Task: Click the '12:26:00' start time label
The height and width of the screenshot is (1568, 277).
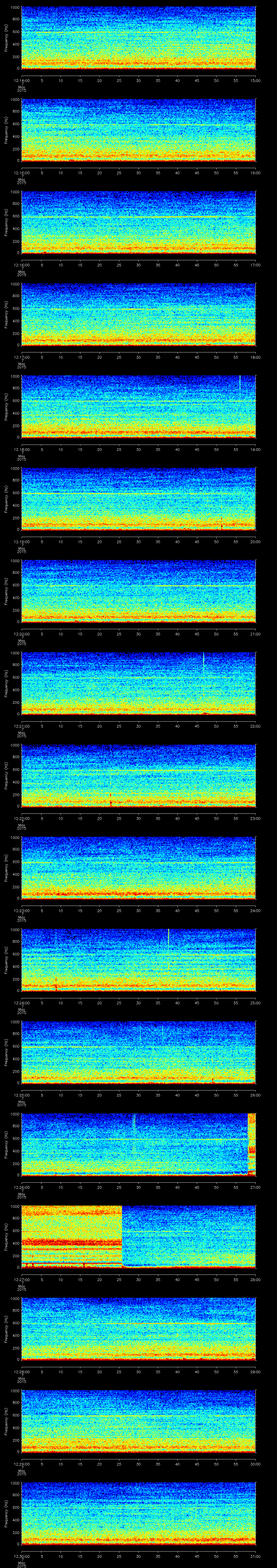Action: [x=21, y=1187]
